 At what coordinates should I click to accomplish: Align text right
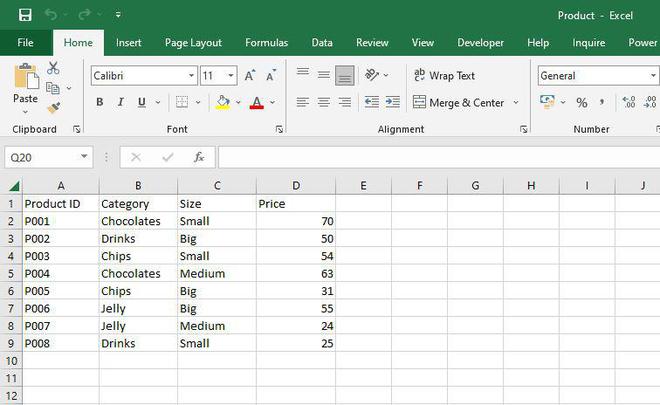(345, 102)
